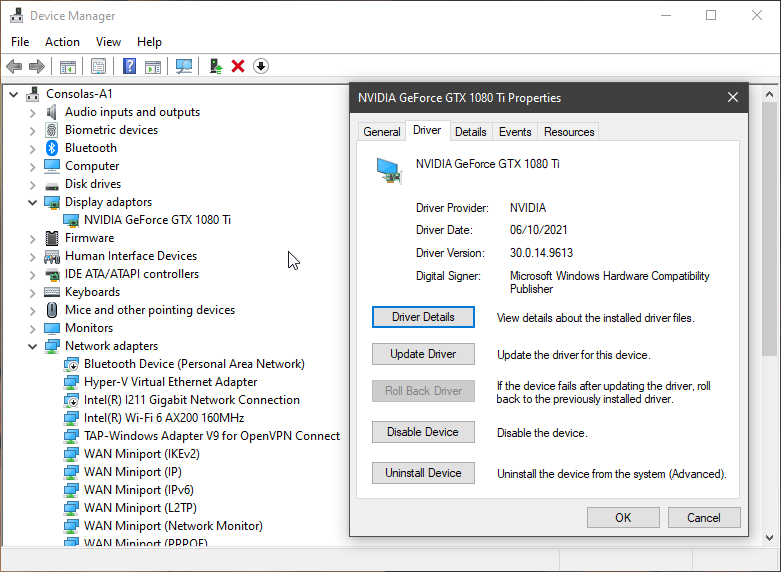Viewport: 781px width, 572px height.
Task: Click the Disable device down-arrow toolbar icon
Action: point(261,66)
